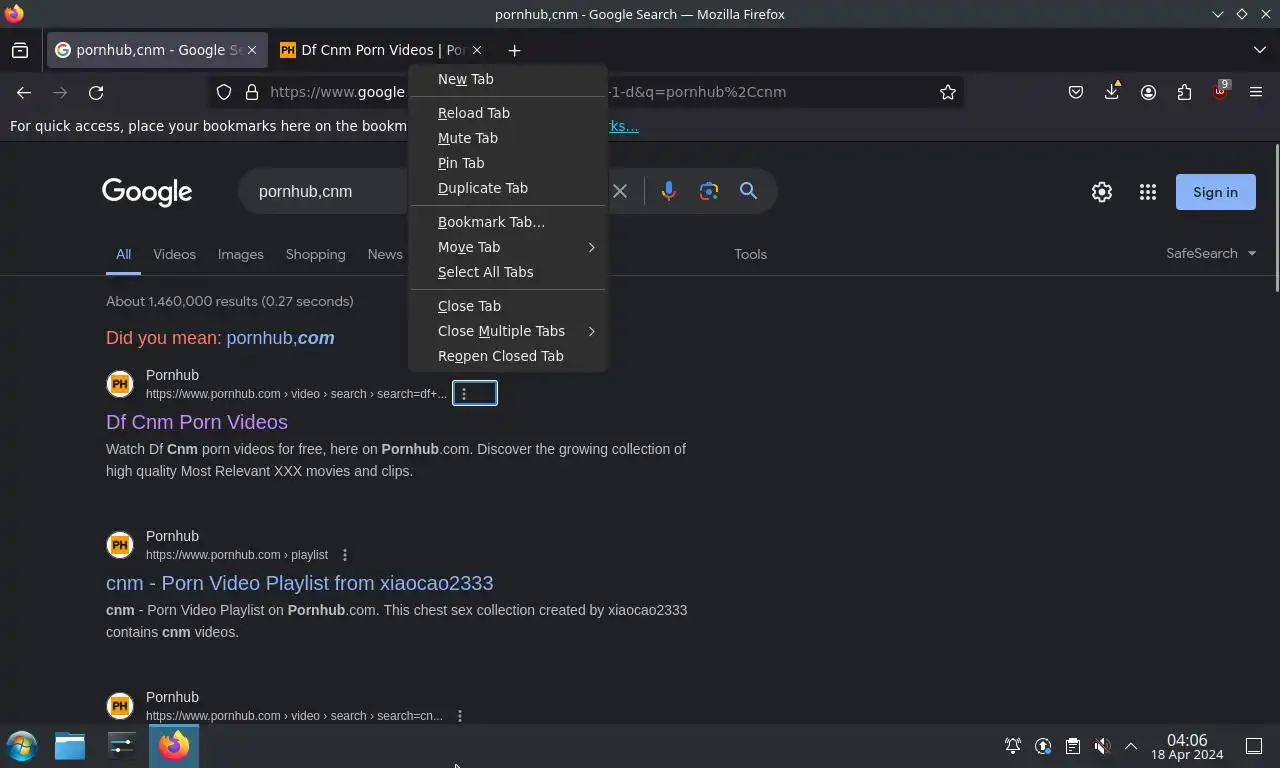
Task: Submit search with the magnifier icon
Action: point(748,191)
